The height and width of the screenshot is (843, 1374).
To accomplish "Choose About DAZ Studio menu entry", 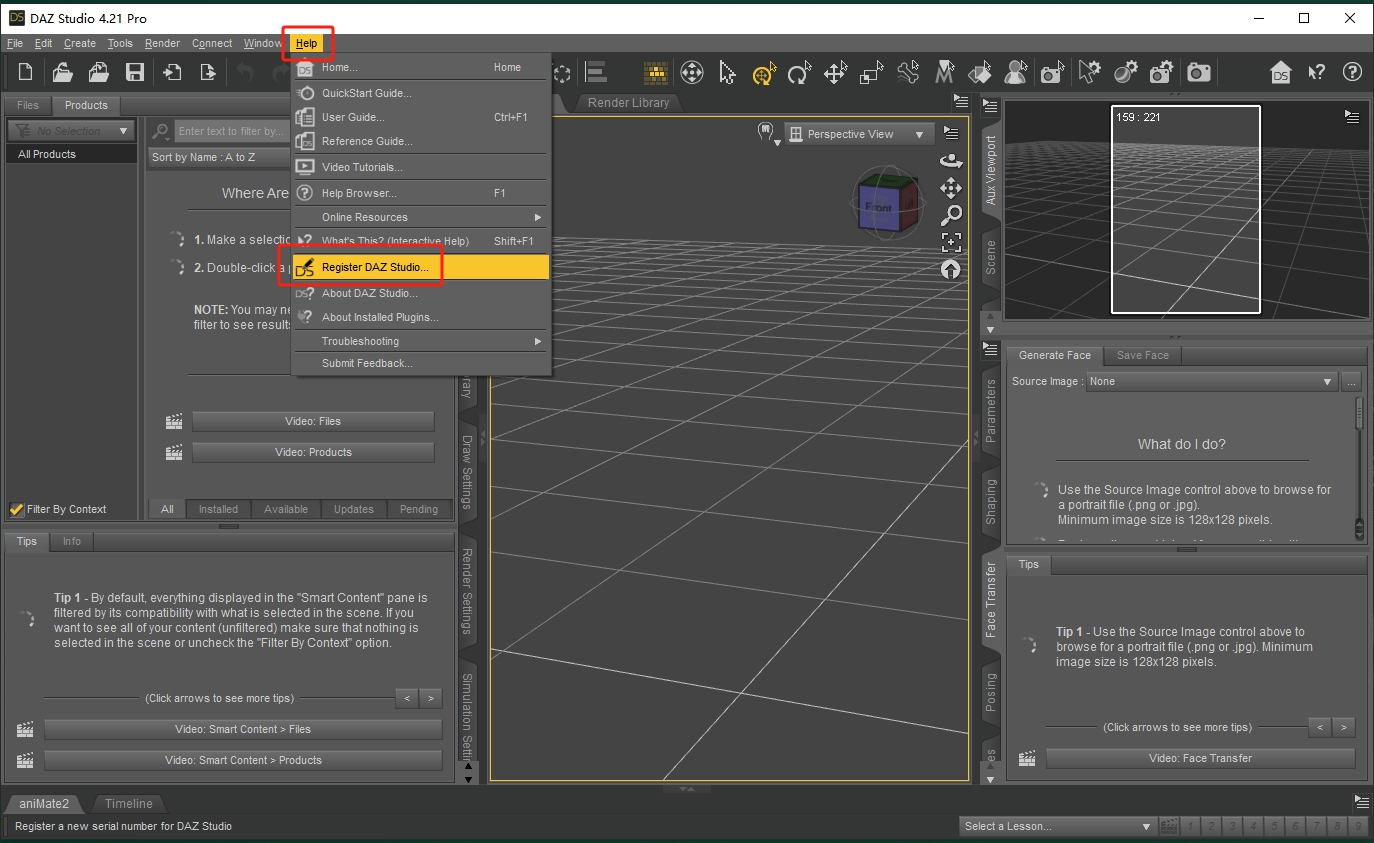I will click(x=420, y=293).
